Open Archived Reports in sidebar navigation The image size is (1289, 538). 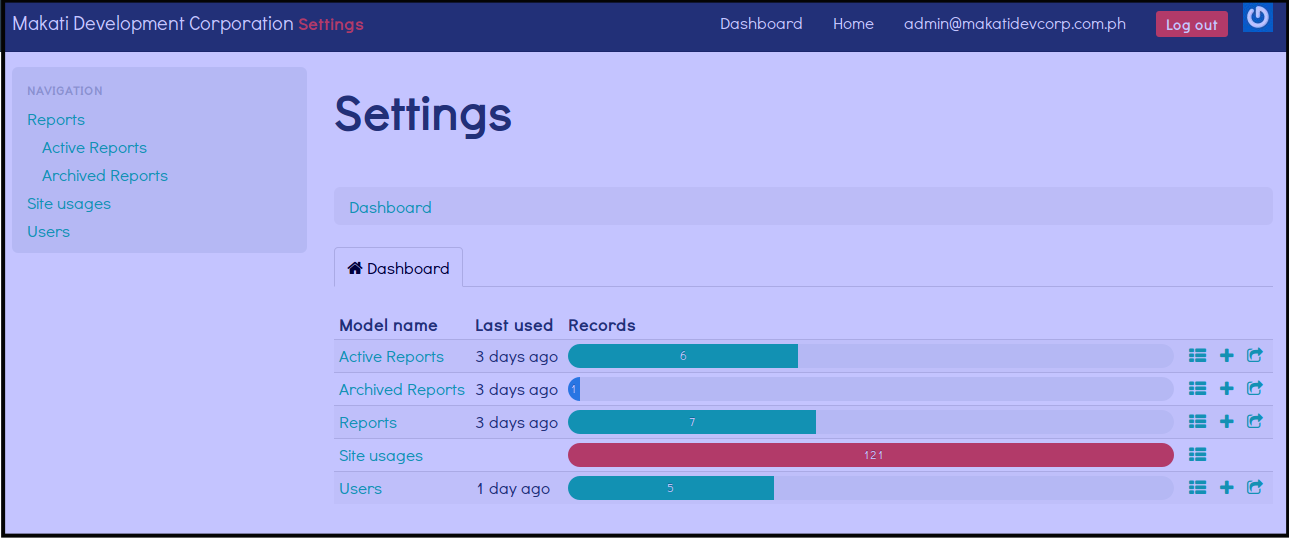(105, 176)
